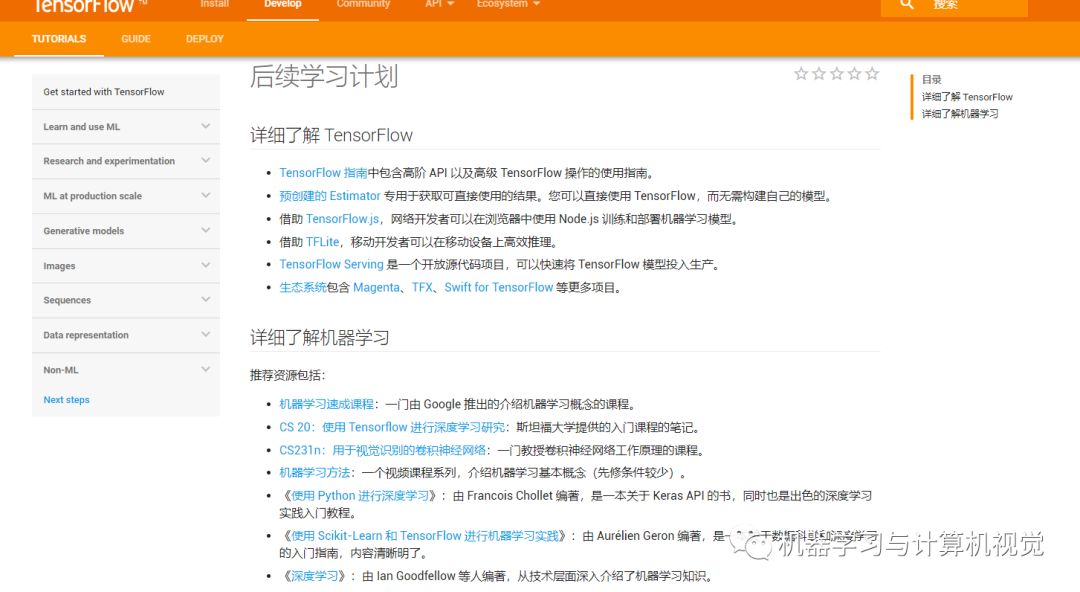Open the 机器学习速成课程 link
Screen dimensions: 1080x592
[326, 404]
